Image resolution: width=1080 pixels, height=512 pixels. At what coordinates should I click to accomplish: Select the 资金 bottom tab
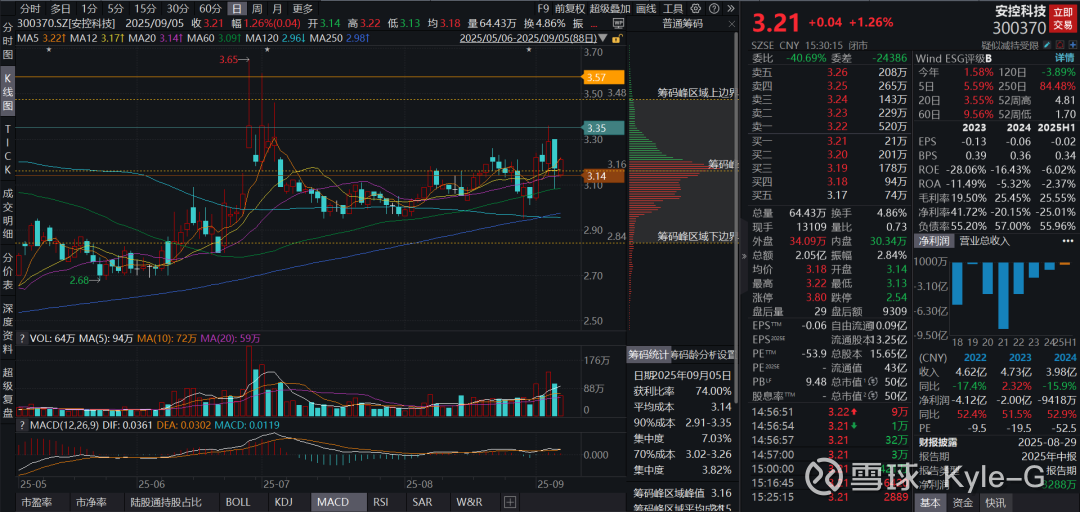pos(963,502)
